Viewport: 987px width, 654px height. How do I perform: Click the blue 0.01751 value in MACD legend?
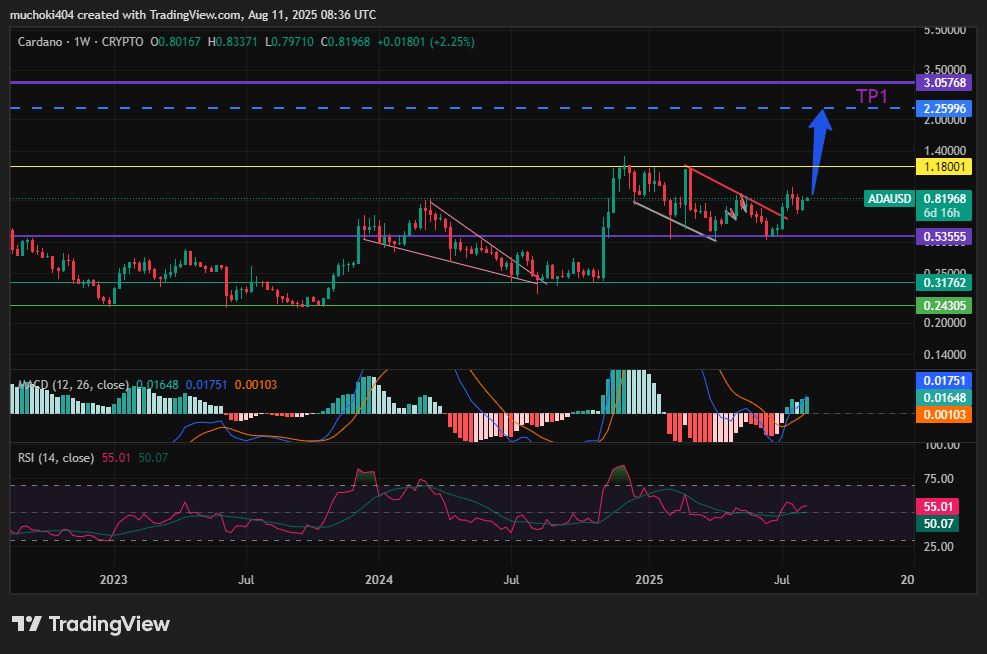[206, 385]
